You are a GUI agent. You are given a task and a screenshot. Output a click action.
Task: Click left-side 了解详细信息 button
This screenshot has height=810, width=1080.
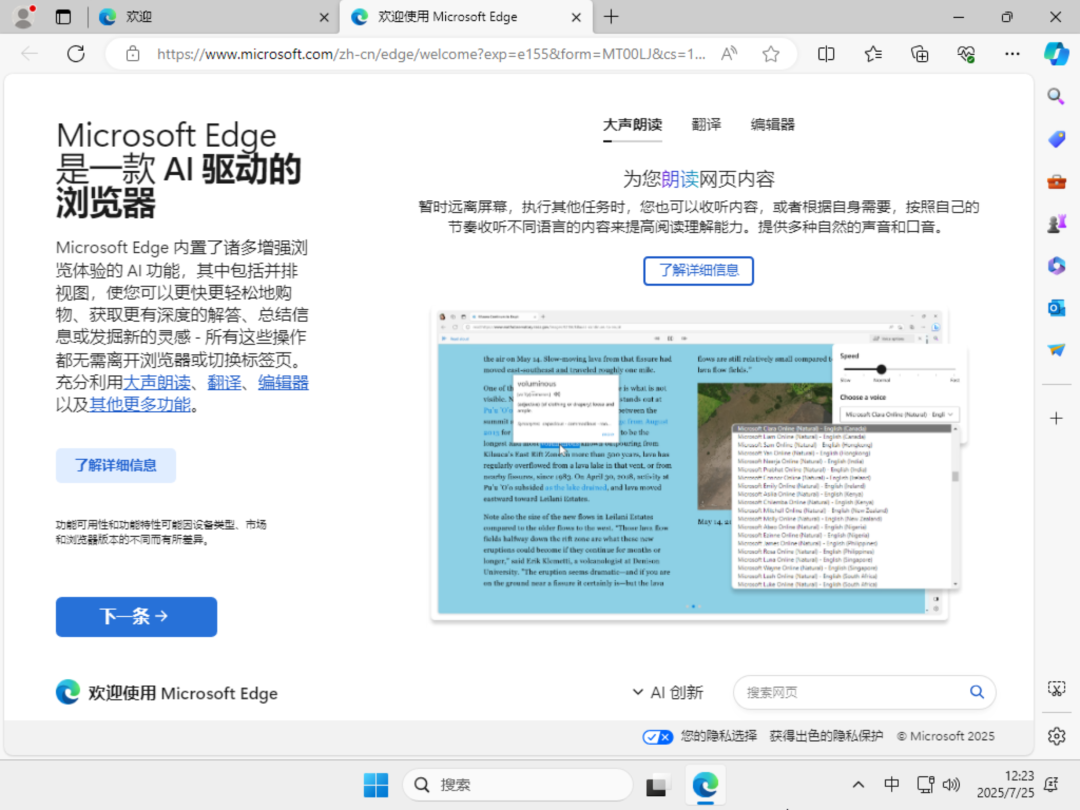(116, 466)
